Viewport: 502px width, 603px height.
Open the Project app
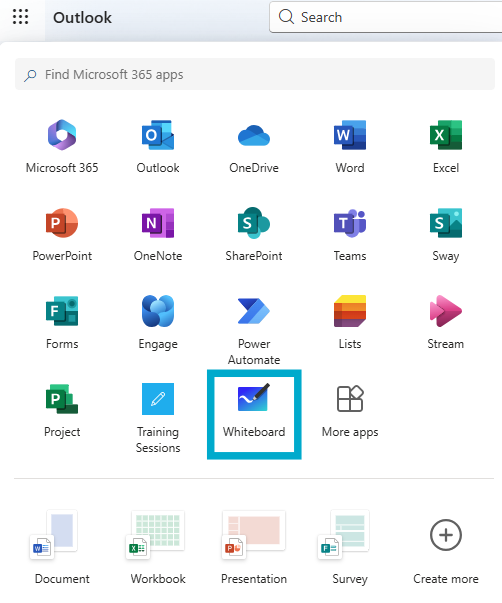[62, 411]
